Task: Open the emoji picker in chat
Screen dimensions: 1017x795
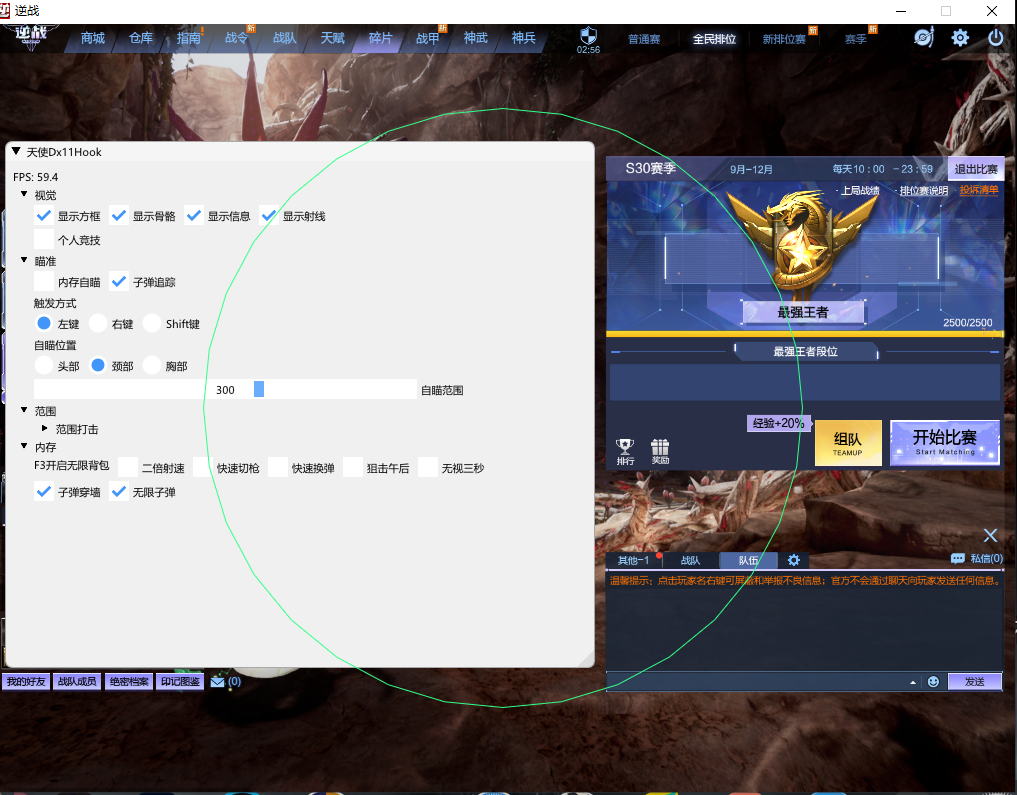Action: pyautogui.click(x=934, y=681)
